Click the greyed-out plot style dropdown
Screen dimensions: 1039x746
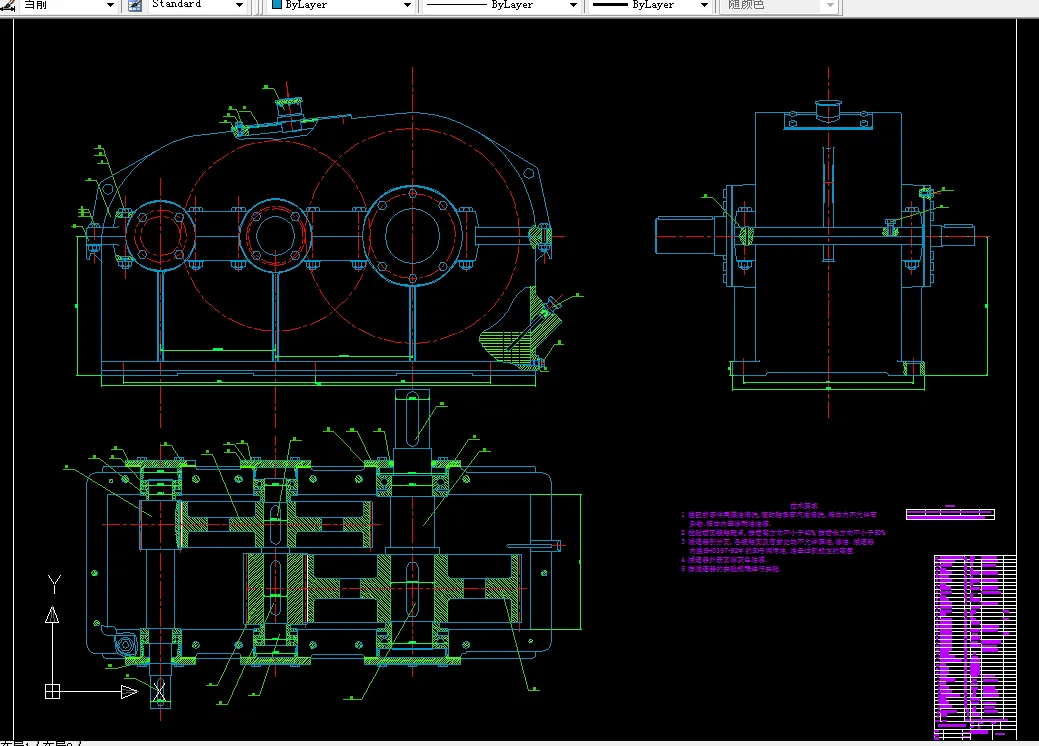779,5
